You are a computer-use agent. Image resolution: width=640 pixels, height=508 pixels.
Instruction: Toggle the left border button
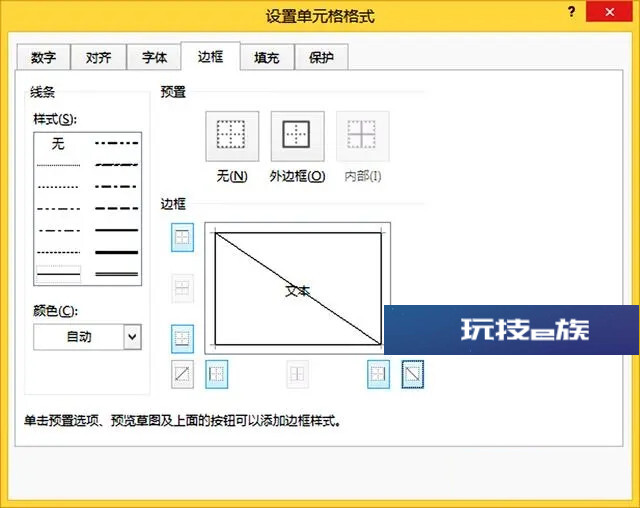click(x=216, y=374)
